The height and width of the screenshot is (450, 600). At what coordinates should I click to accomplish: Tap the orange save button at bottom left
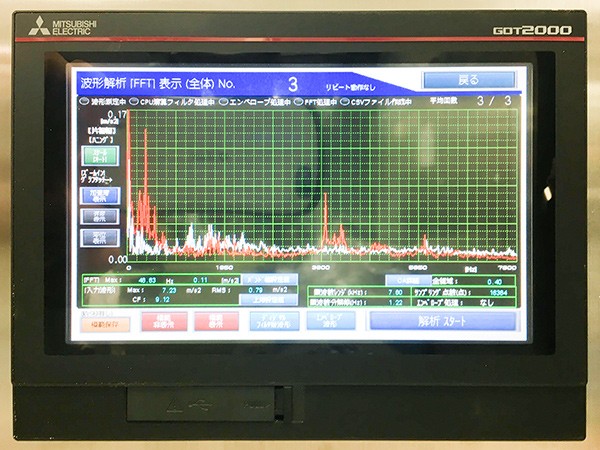(x=102, y=321)
